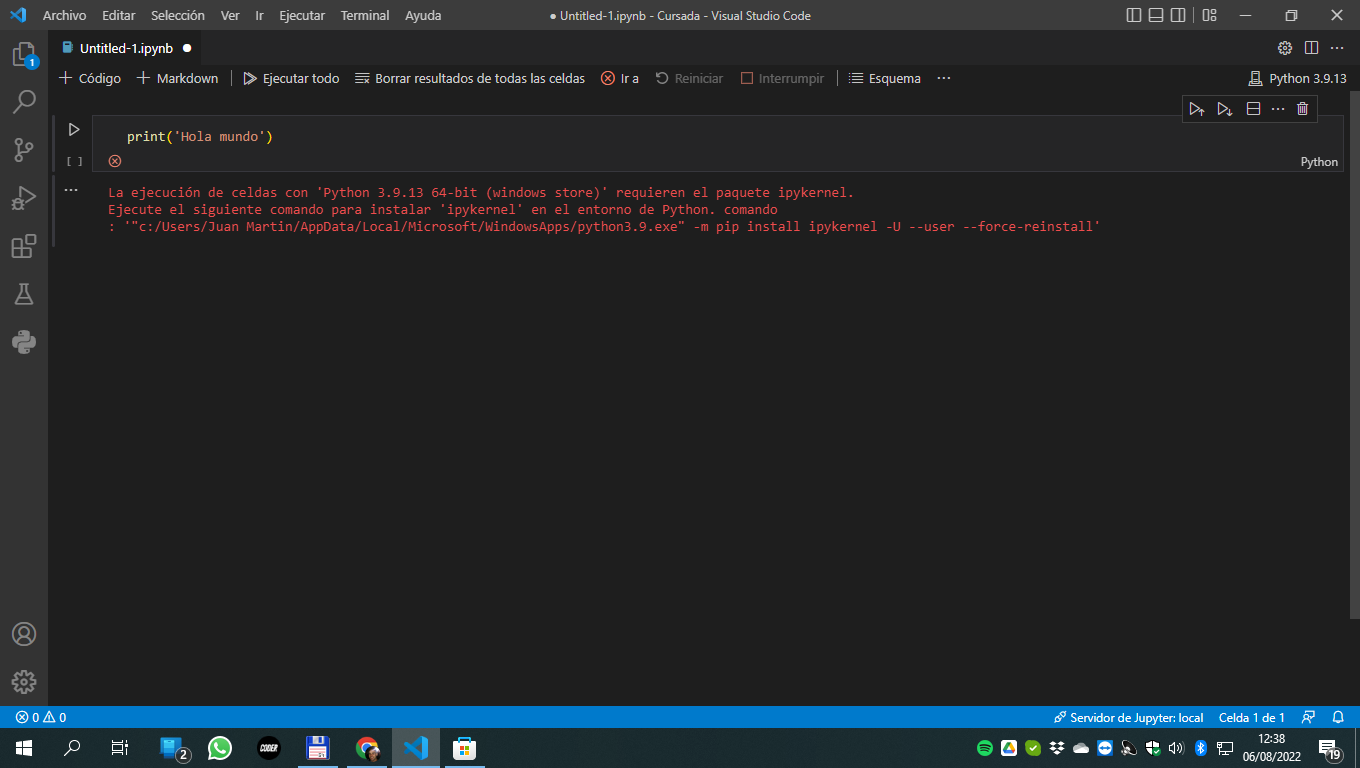Click Servidor de Jupyter: local status
The height and width of the screenshot is (768, 1360).
(1129, 717)
